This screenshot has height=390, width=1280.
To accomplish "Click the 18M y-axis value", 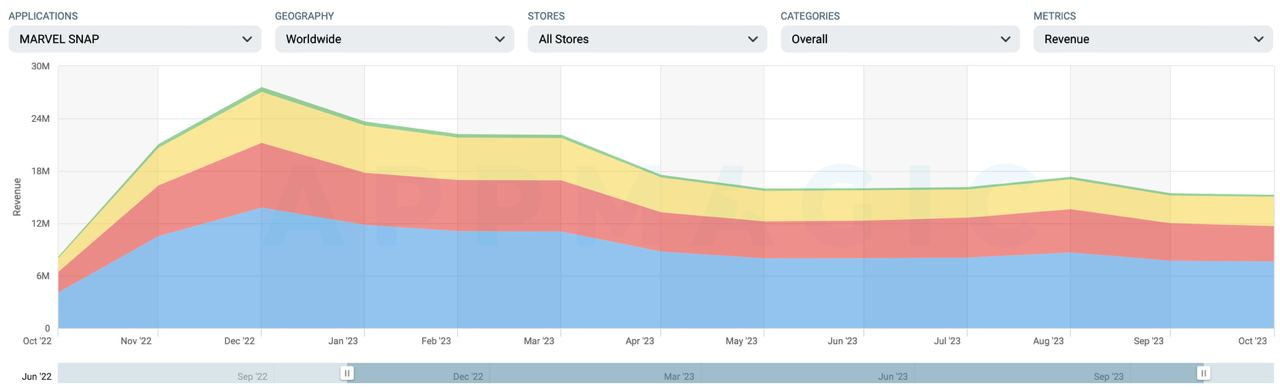I will pyautogui.click(x=41, y=171).
